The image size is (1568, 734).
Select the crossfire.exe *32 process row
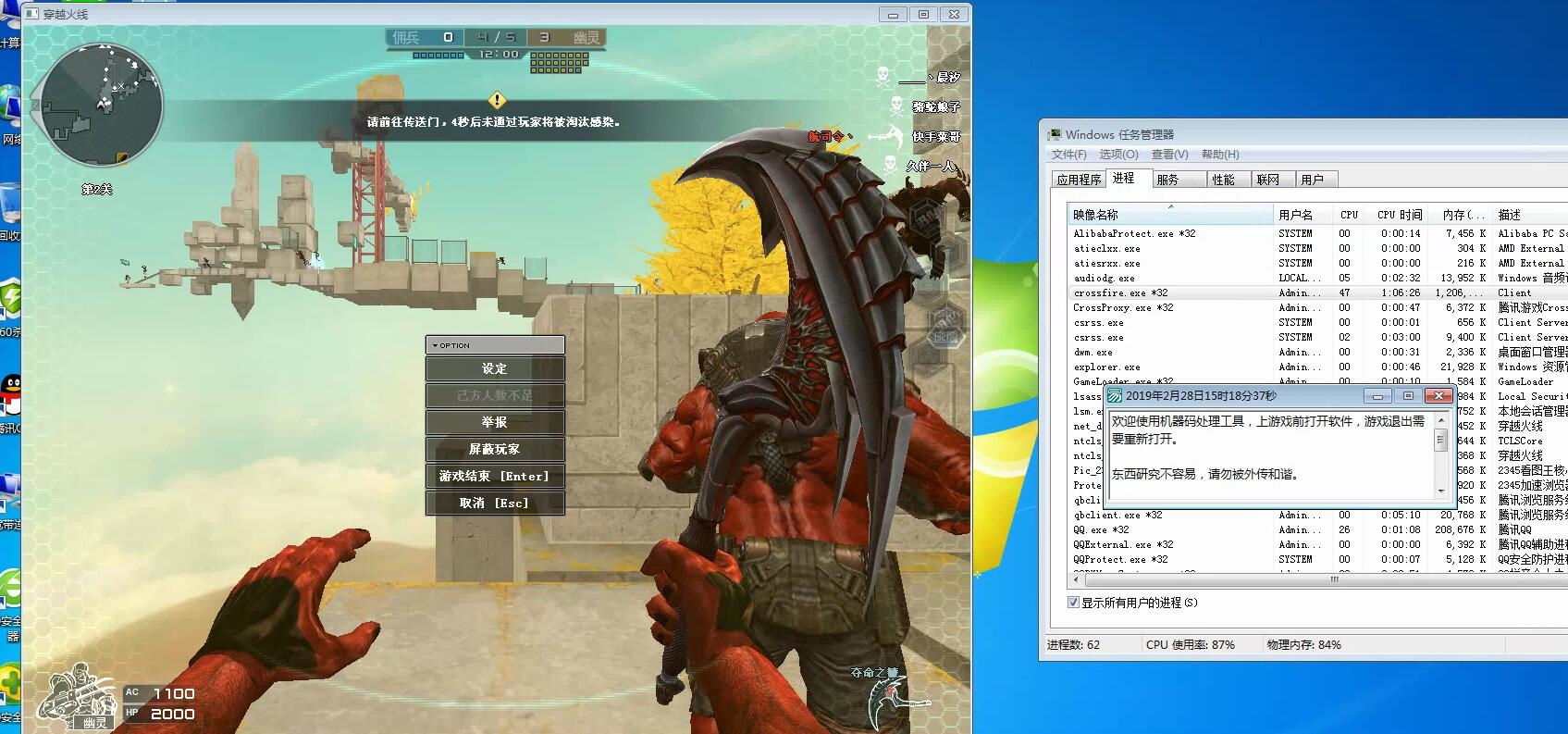[x=1318, y=292]
